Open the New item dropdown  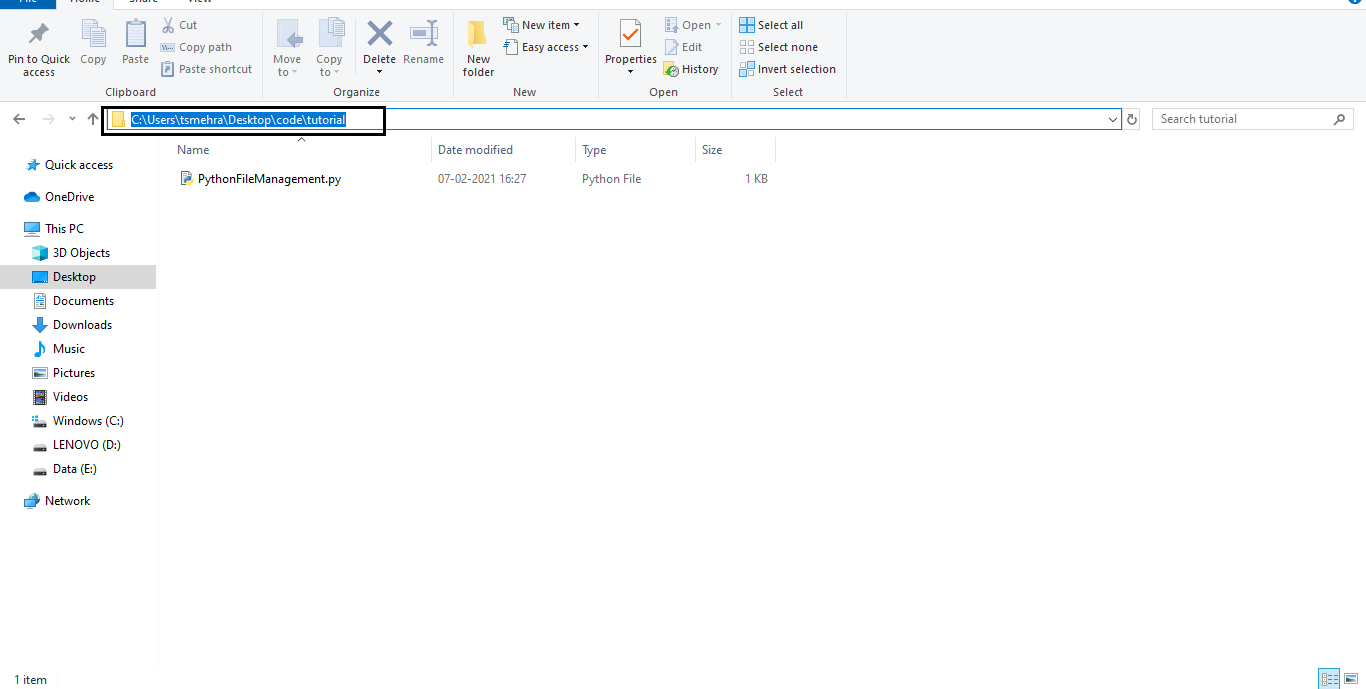(541, 25)
